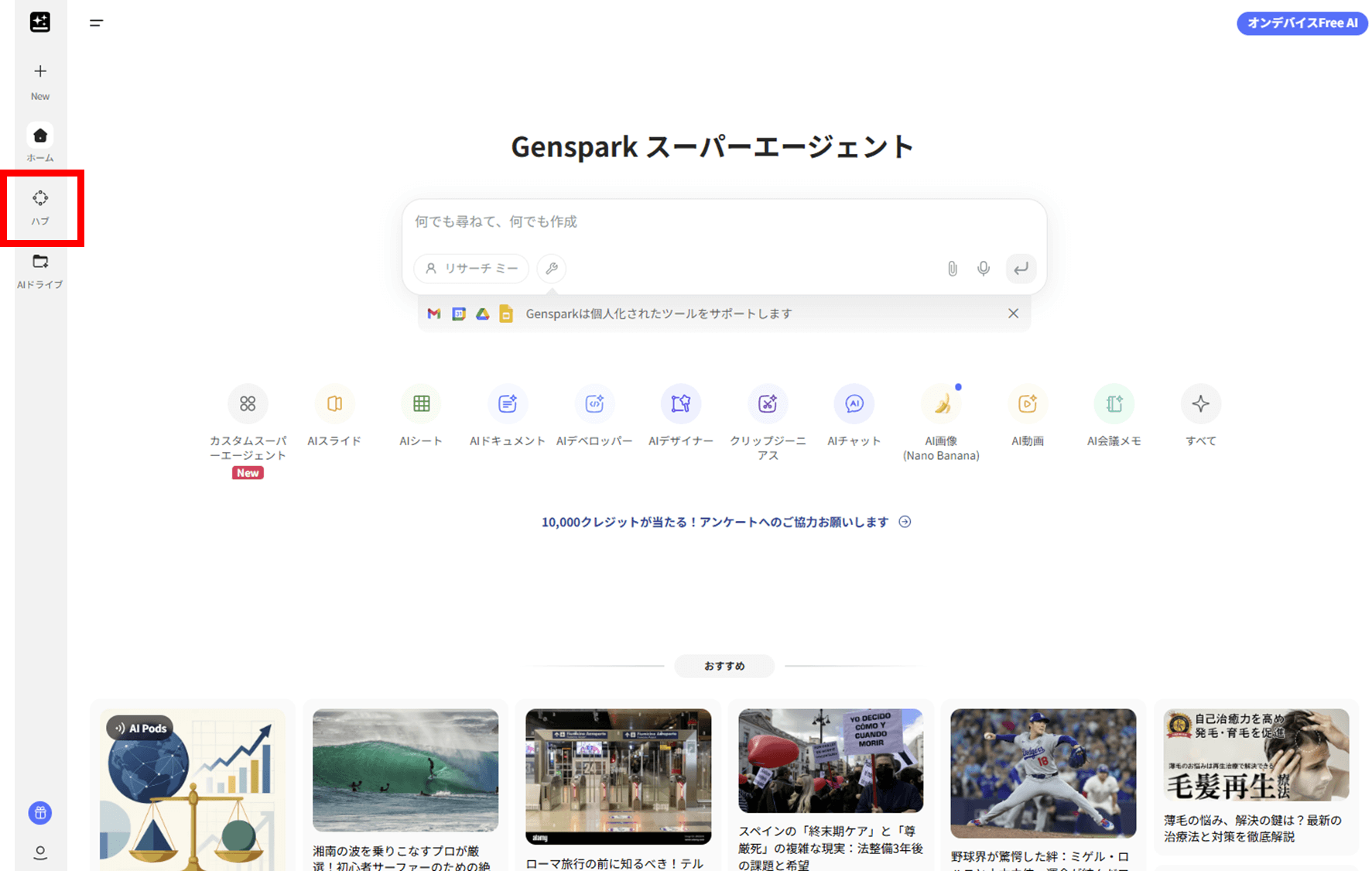This screenshot has height=871, width=1372.
Task: Open AIデベロッパー tool icon
Action: tap(594, 404)
